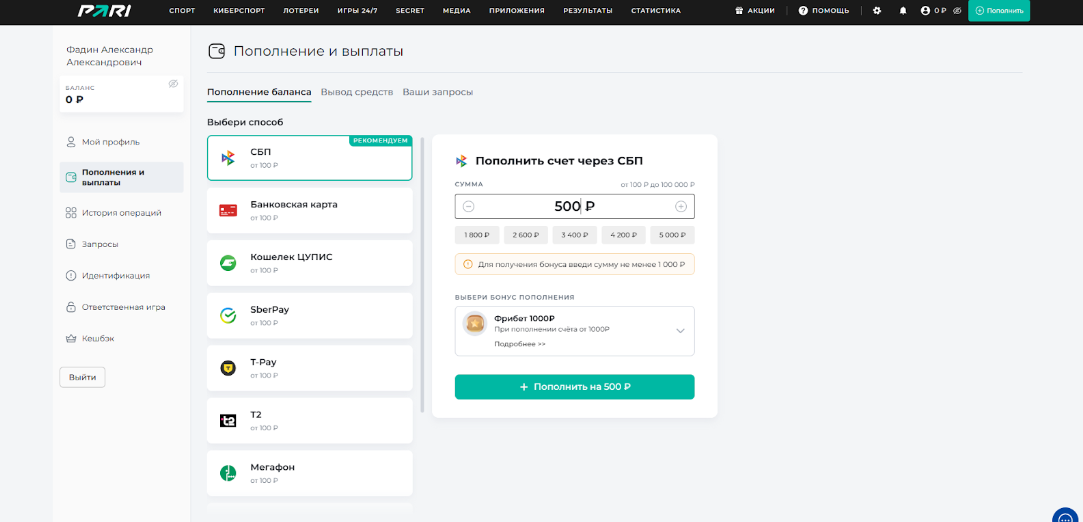Image resolution: width=1083 pixels, height=522 pixels.
Task: Open the notifications bell
Action: coord(903,10)
